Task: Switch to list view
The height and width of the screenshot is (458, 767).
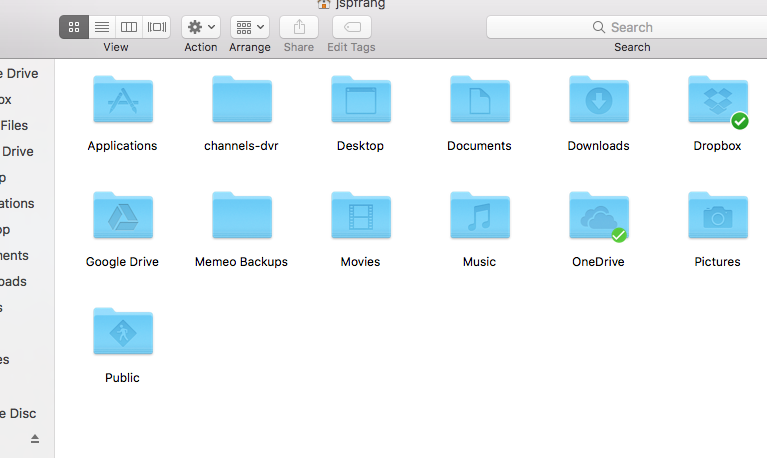Action: 101,27
